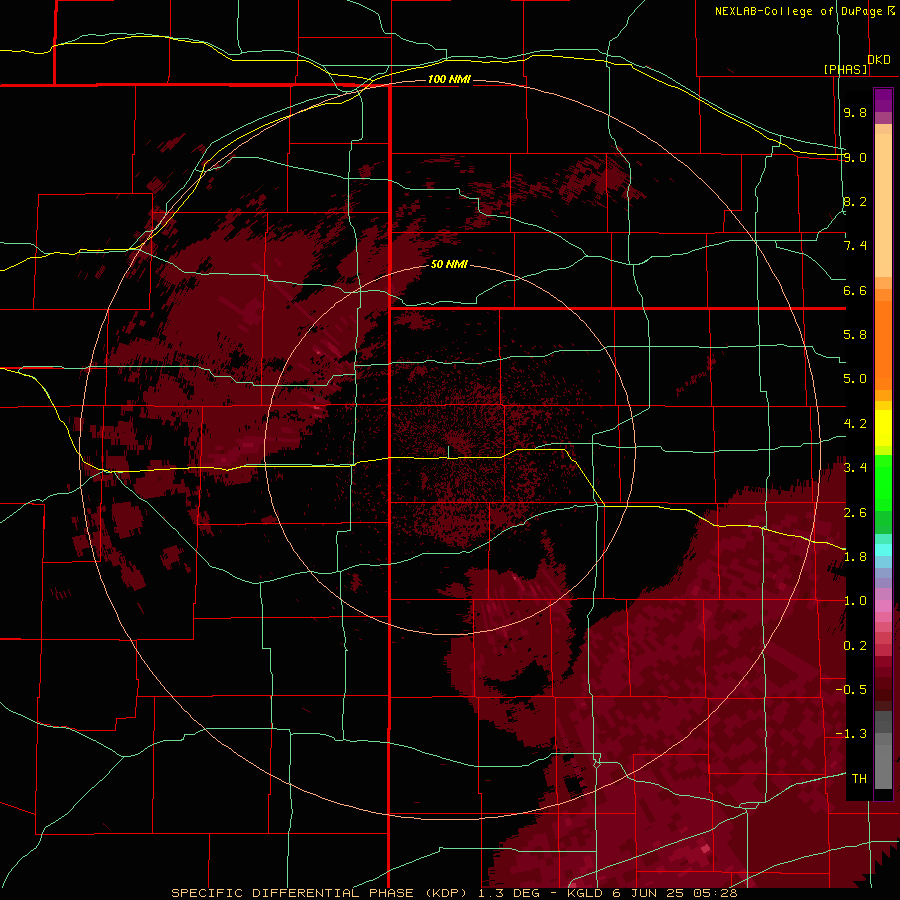Pick the cyan band of the color scale
This screenshot has height=900, width=900.
(883, 550)
